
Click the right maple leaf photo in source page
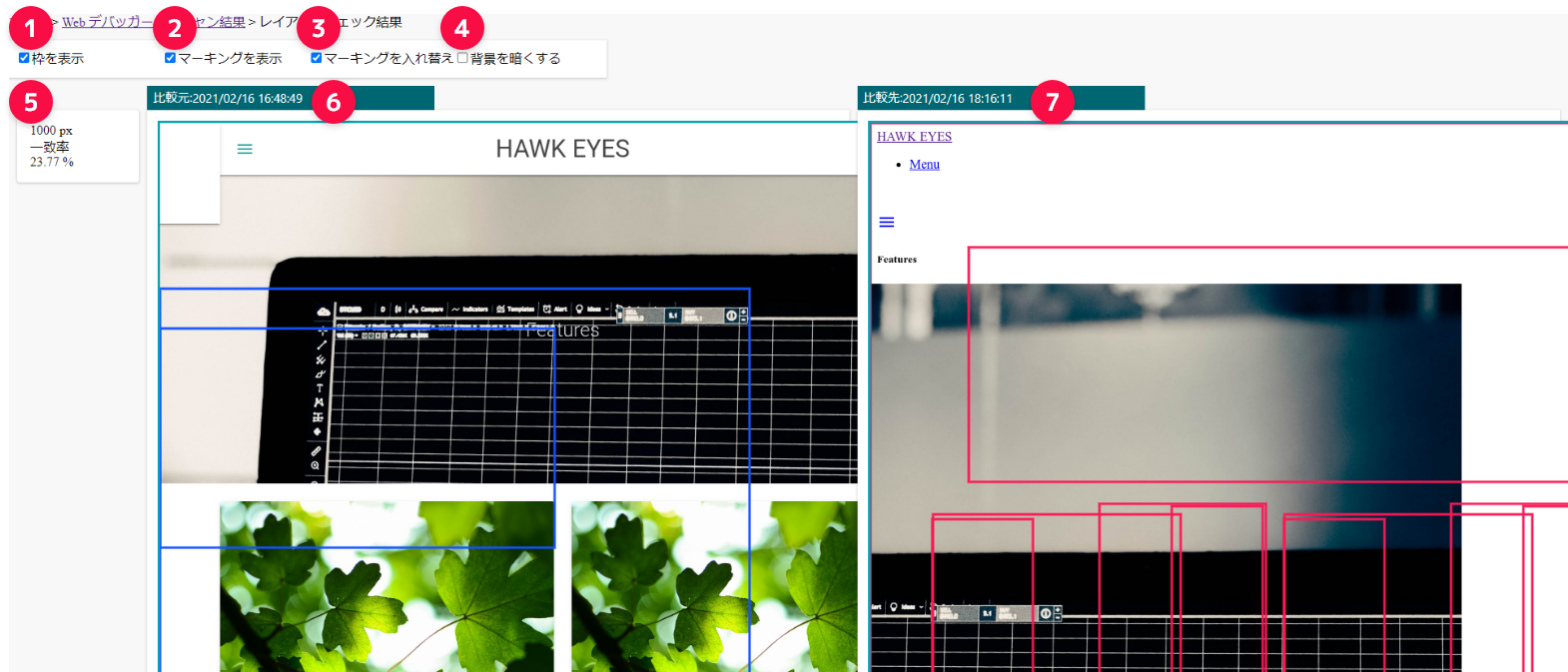click(714, 586)
